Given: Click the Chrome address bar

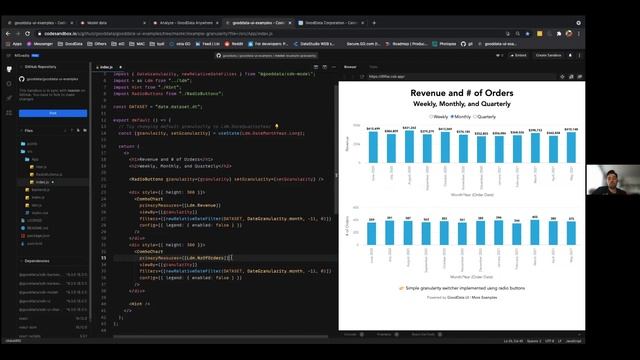Looking at the screenshot, I should [x=269, y=34].
